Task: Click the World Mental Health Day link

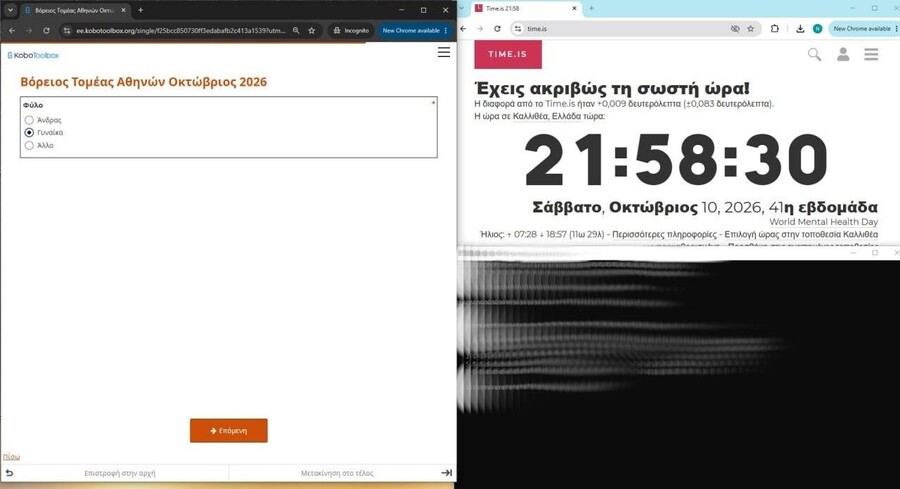Action: [x=824, y=222]
